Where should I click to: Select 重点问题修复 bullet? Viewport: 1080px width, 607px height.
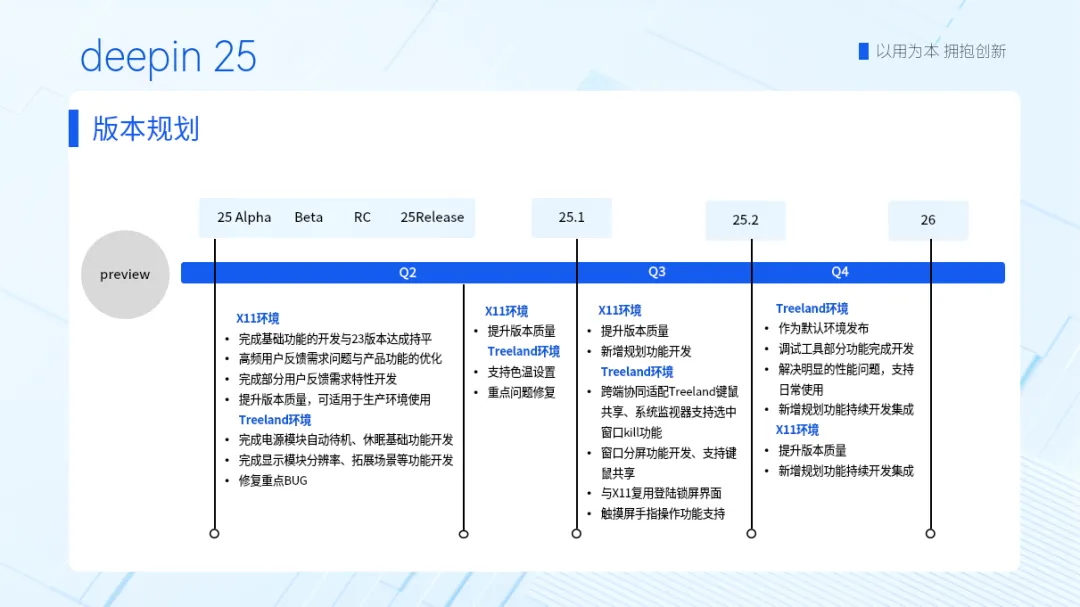(521, 393)
